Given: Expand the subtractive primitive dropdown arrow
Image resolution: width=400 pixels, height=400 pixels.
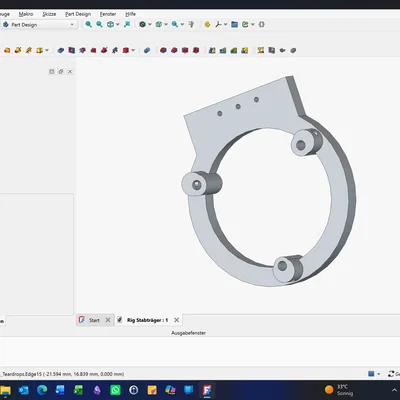Looking at the screenshot, I should [x=133, y=50].
